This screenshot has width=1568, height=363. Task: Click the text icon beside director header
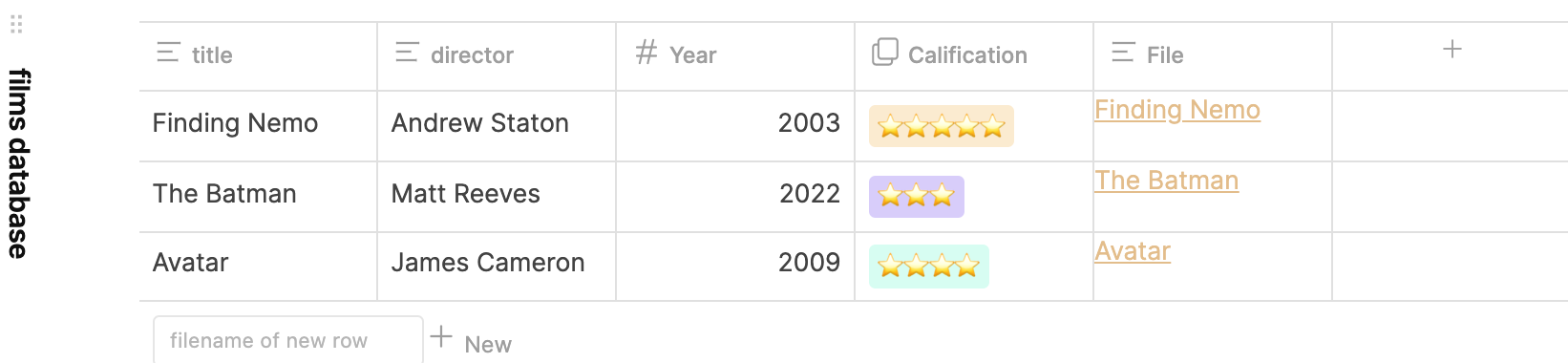click(x=407, y=53)
